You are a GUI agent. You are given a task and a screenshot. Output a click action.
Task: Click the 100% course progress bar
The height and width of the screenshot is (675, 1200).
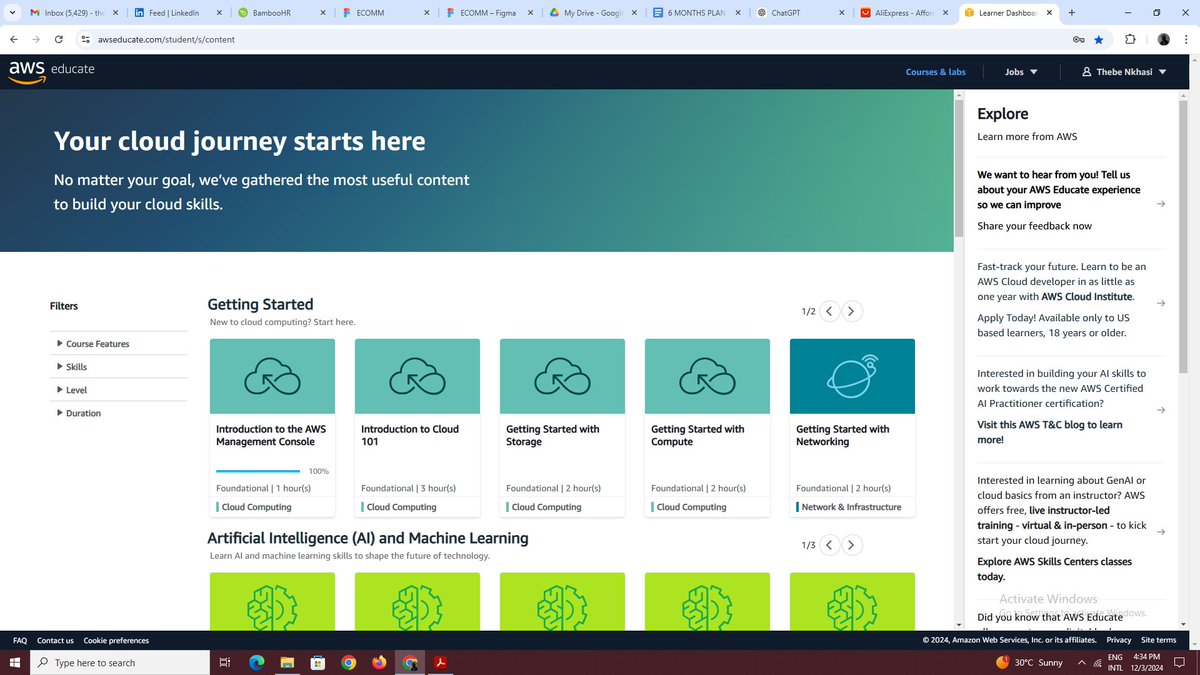pos(258,470)
